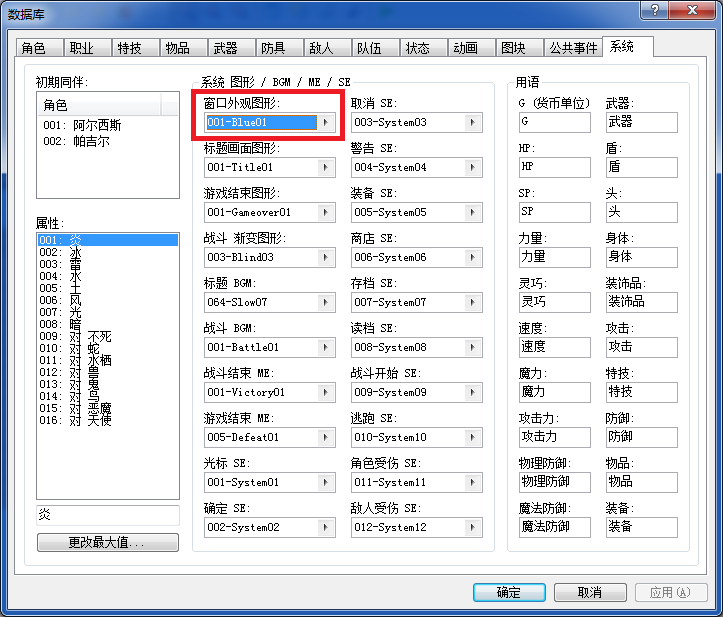Open the 逃跑 SE arrow for 010-System10
Viewport: 723px width, 617px height.
pyautogui.click(x=473, y=437)
